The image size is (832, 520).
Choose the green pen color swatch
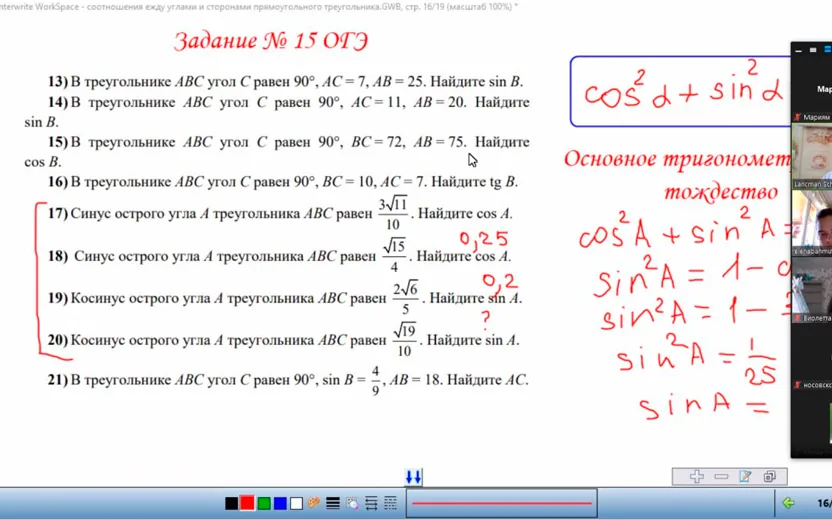coord(264,503)
